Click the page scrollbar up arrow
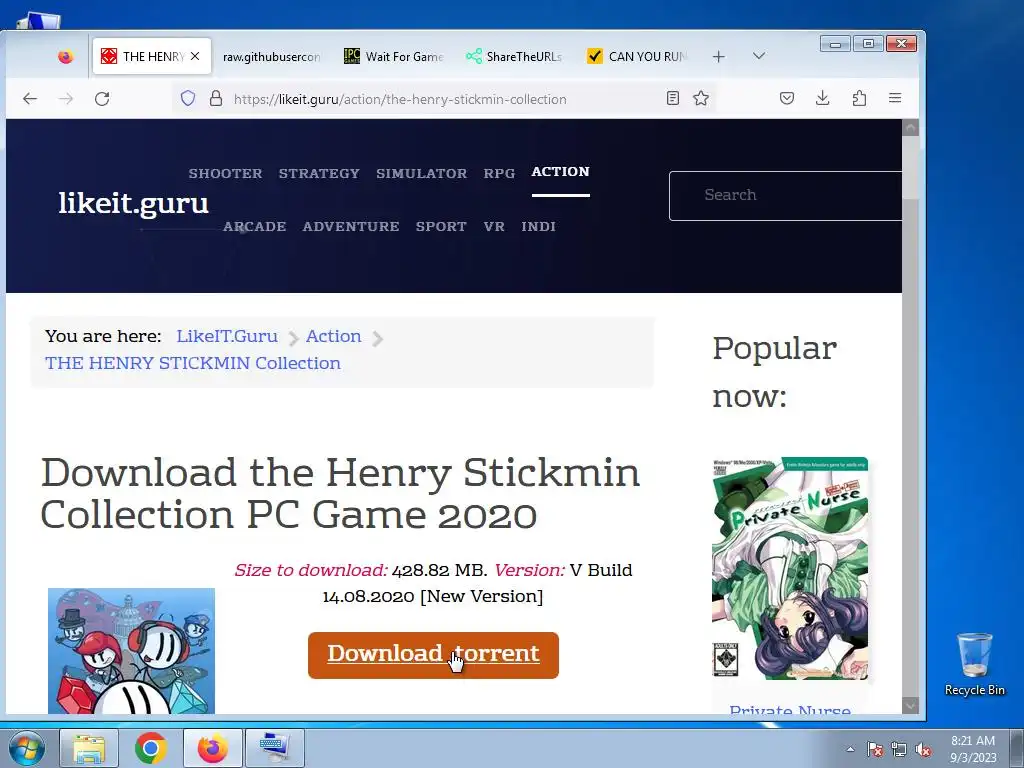Image resolution: width=1024 pixels, height=768 pixels. coord(910,127)
